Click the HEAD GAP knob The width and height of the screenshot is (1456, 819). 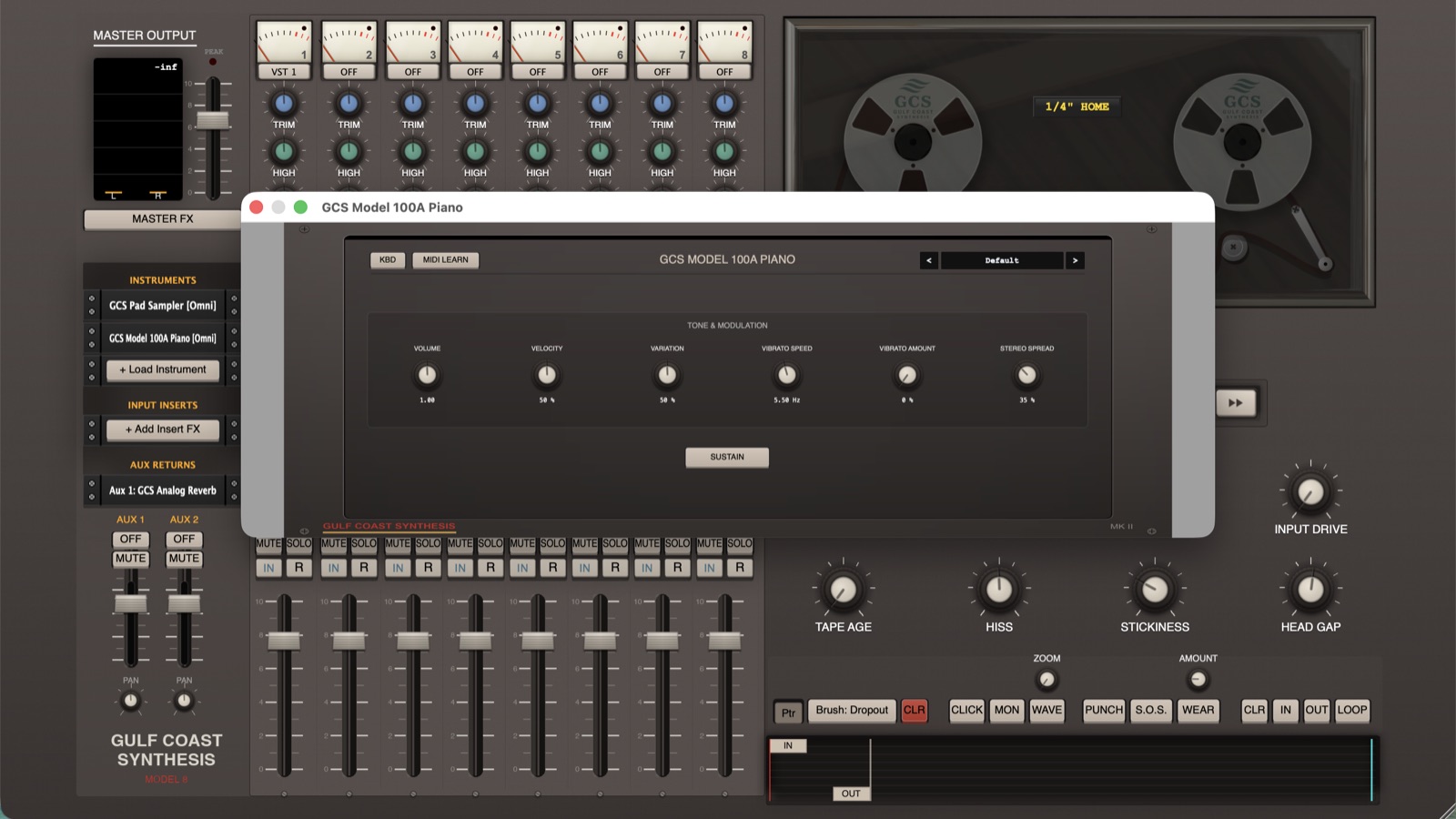coord(1310,590)
